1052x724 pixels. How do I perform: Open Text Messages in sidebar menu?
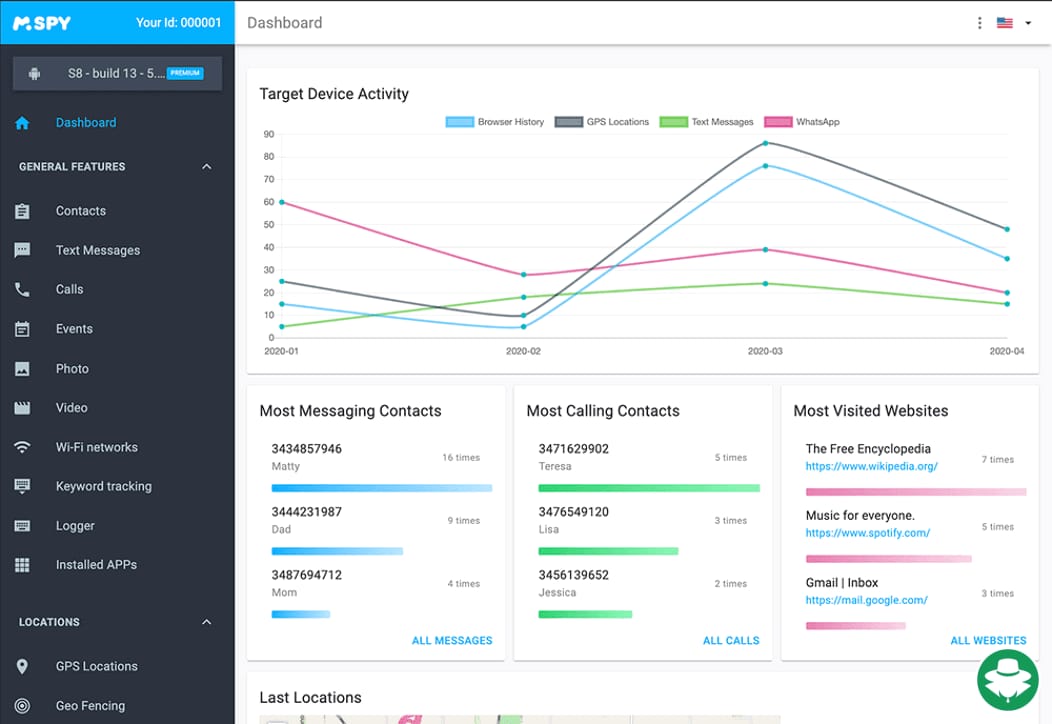[x=97, y=251]
